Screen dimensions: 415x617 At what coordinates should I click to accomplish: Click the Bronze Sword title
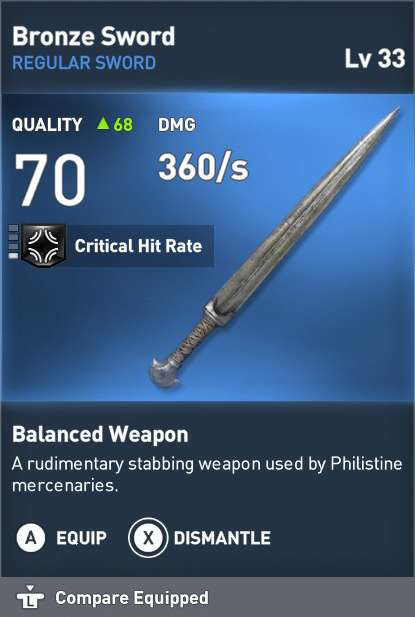click(94, 36)
